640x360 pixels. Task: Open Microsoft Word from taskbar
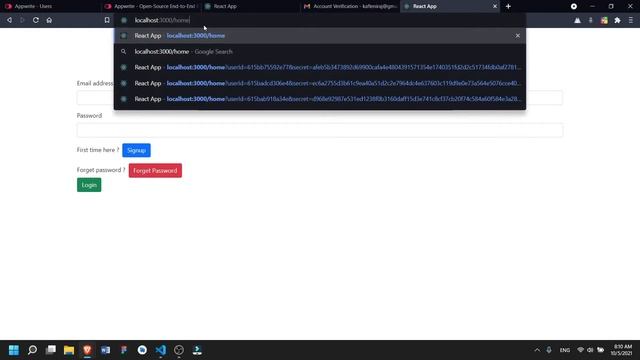pos(105,350)
